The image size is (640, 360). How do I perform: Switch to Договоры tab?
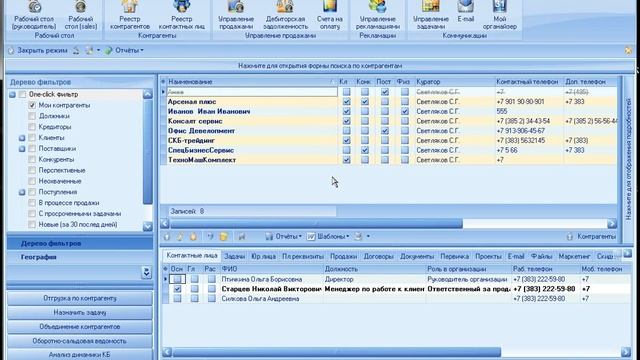tap(378, 256)
